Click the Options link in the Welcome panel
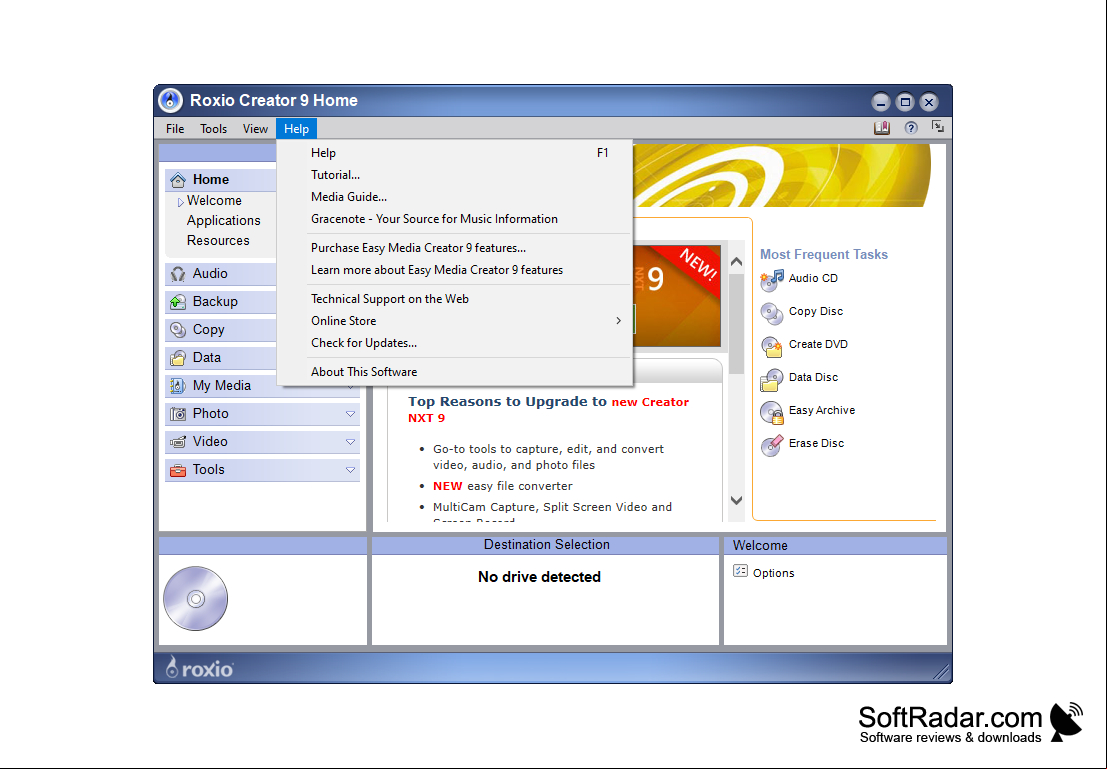Screen dimensions: 1107x769 click(773, 573)
